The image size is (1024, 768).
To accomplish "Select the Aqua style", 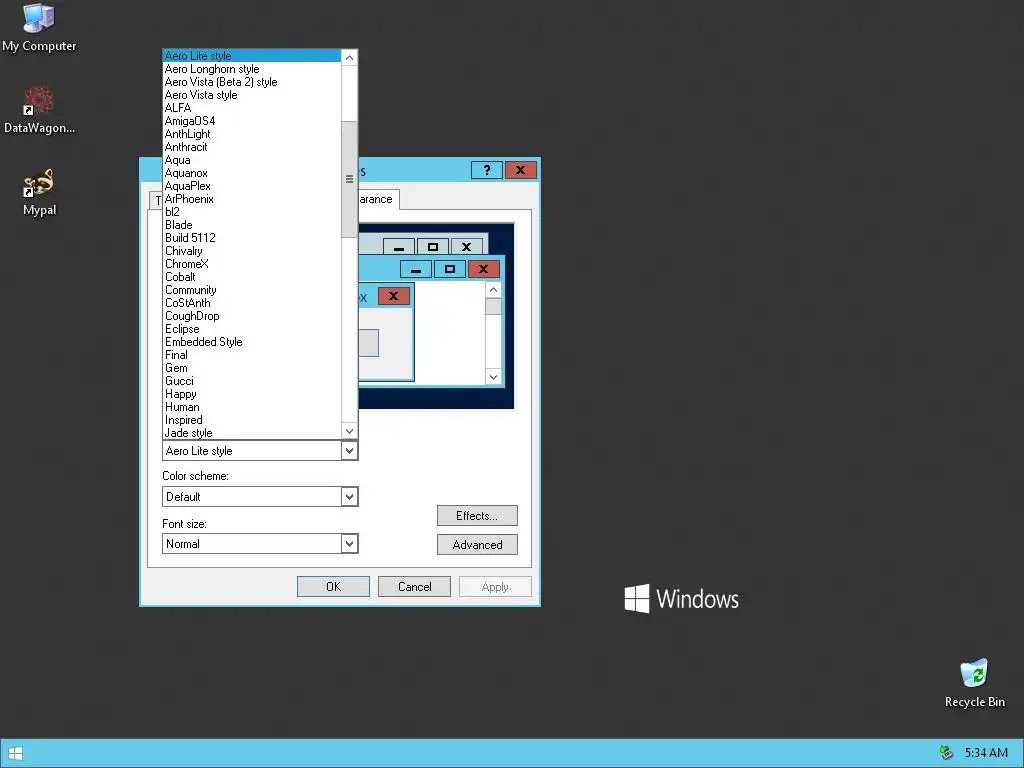I will tap(251, 161).
